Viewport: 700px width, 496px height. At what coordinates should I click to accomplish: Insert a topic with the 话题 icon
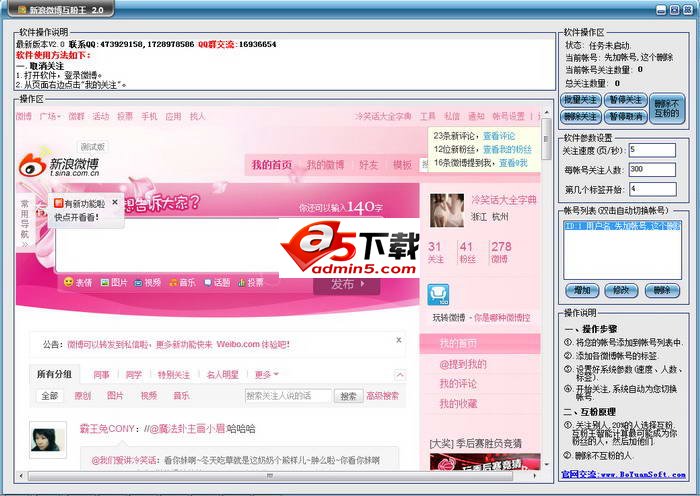(x=208, y=282)
